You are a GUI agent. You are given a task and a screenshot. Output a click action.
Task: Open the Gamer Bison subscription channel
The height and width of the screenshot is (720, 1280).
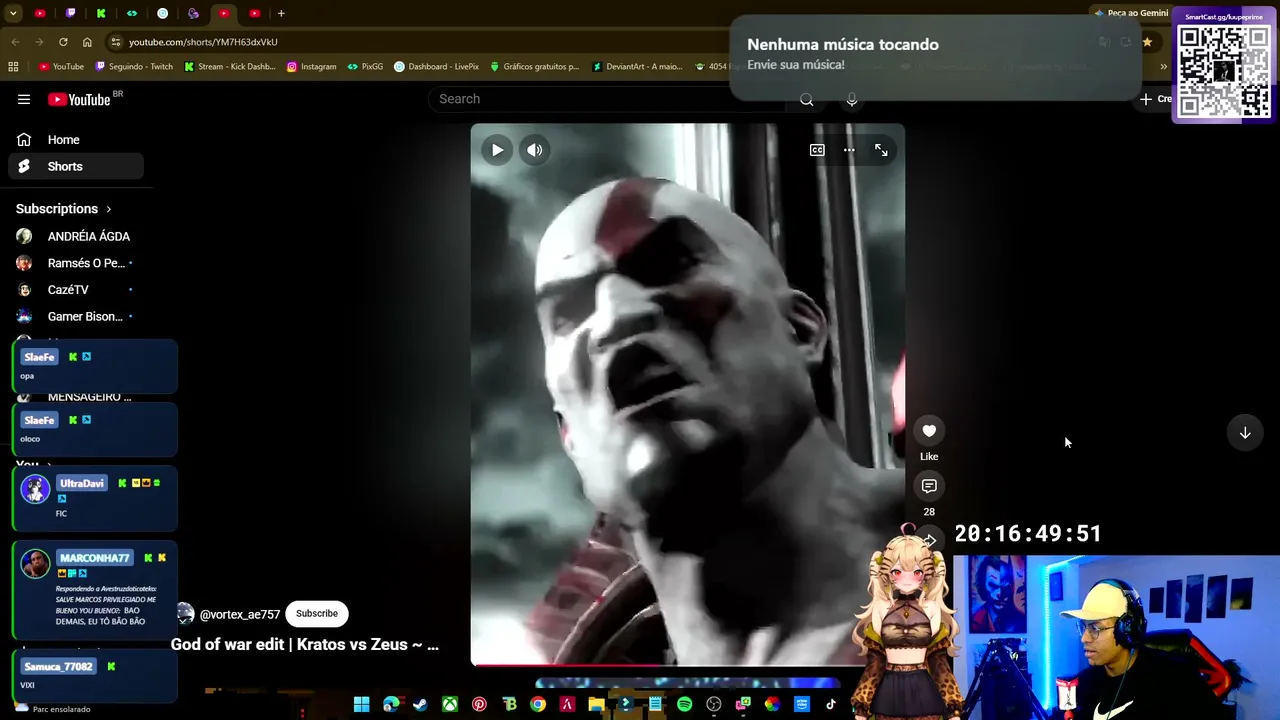76,316
